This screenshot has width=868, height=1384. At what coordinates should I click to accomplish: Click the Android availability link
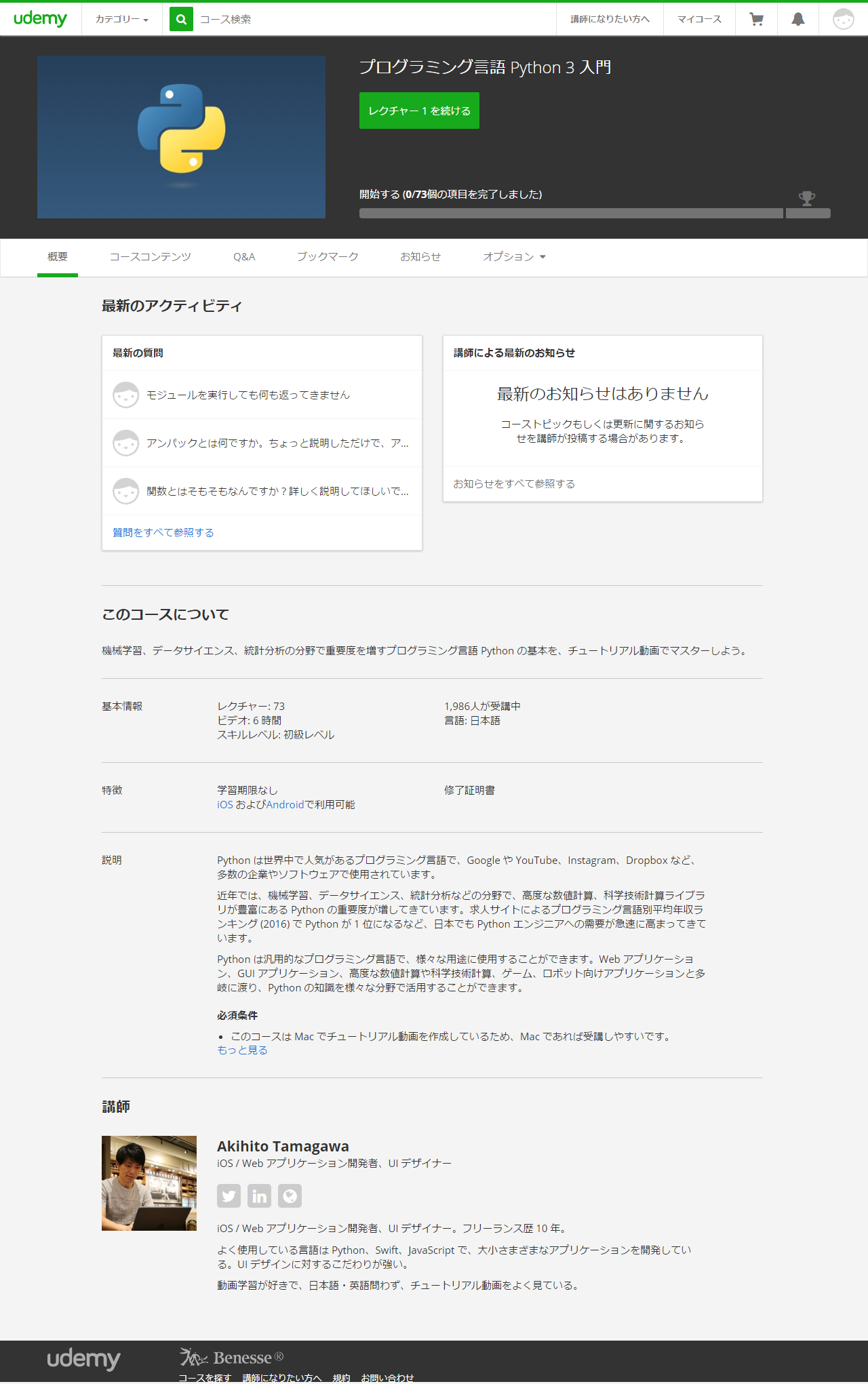click(285, 804)
